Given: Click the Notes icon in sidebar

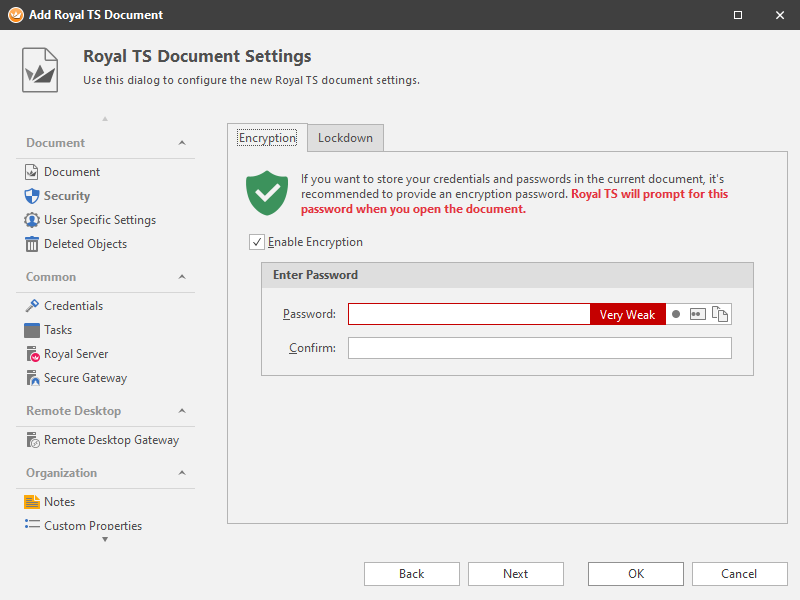Looking at the screenshot, I should click(32, 502).
